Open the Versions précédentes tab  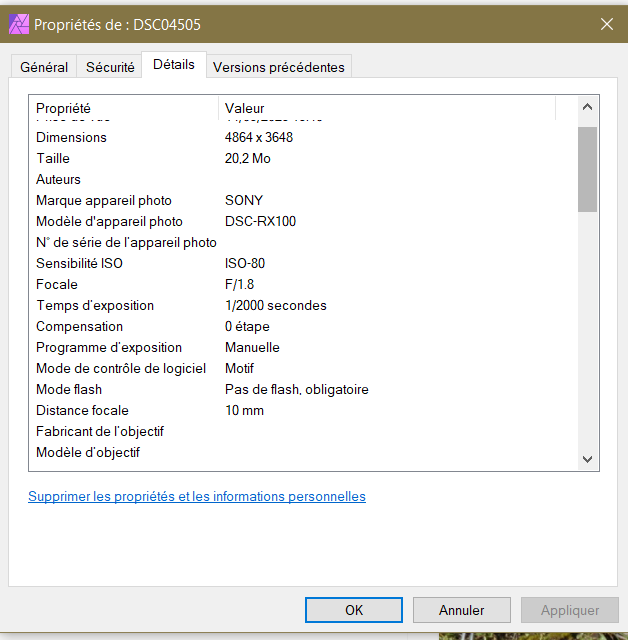tap(279, 67)
